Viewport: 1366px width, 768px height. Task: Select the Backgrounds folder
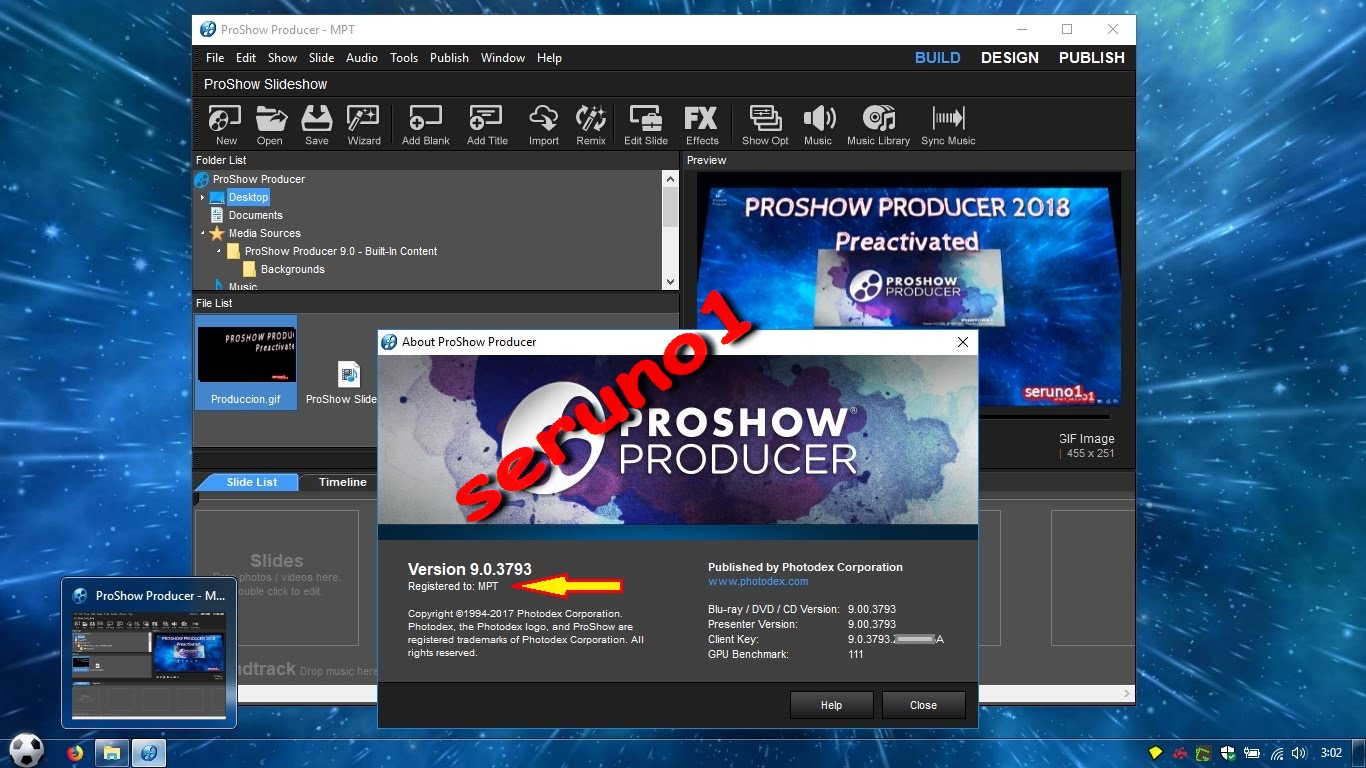[x=292, y=269]
